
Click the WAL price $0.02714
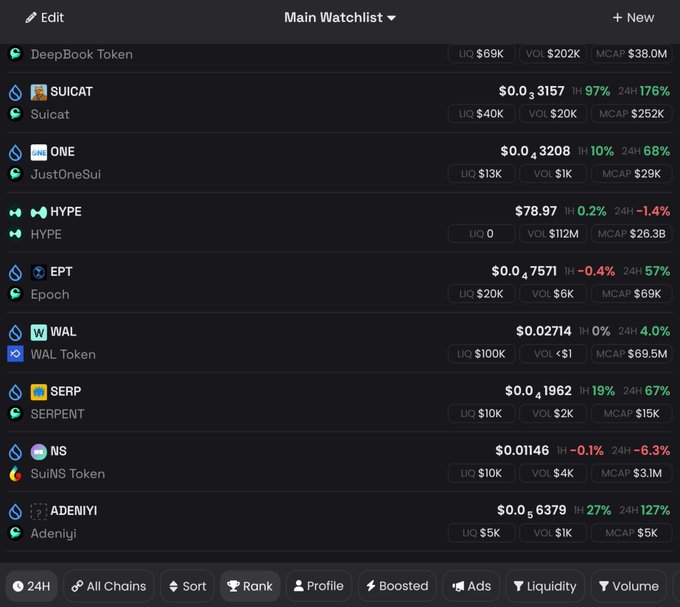tap(543, 331)
